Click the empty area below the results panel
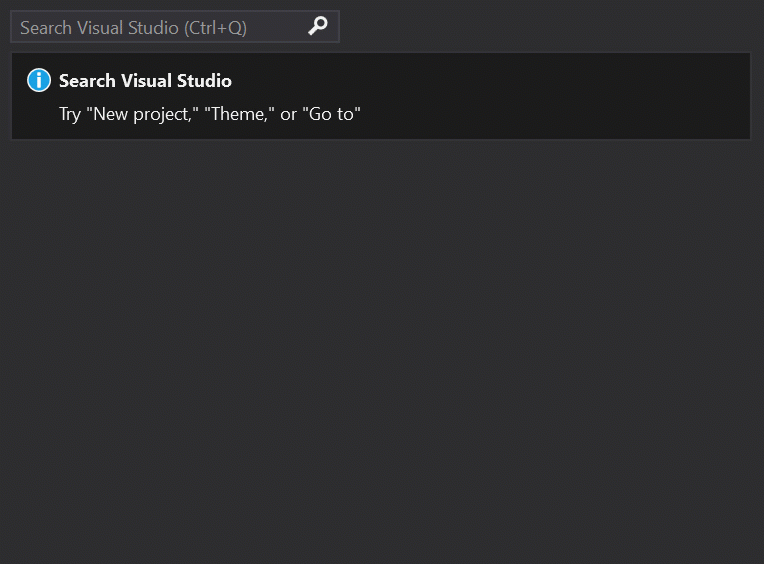 coord(380,350)
